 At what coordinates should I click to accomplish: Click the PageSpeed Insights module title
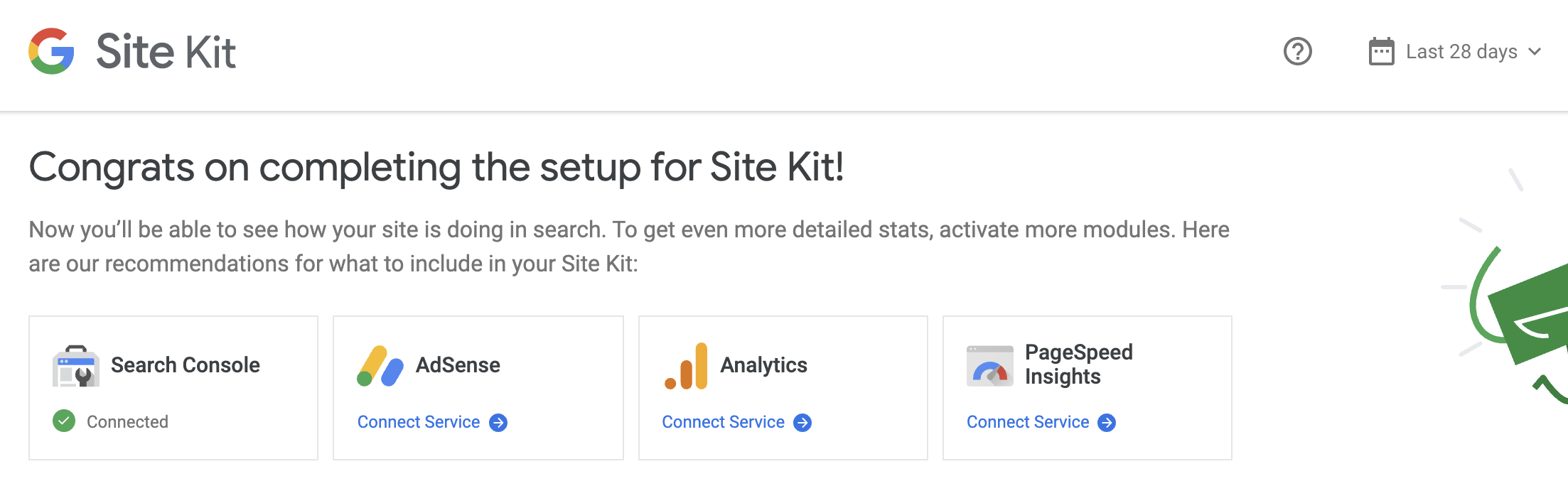(1078, 364)
